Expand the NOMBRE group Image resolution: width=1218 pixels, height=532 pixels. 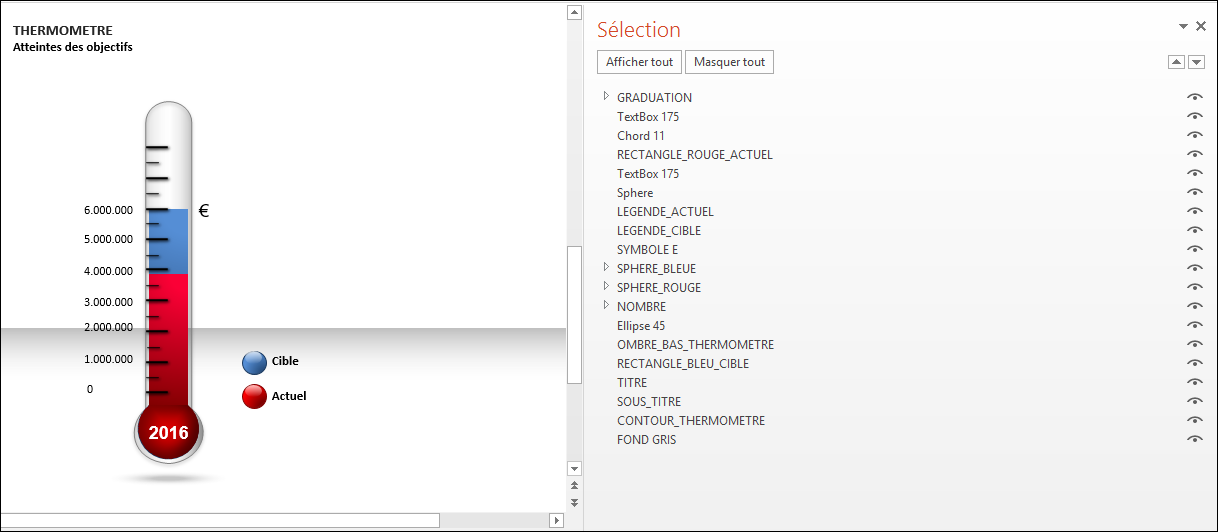[606, 305]
